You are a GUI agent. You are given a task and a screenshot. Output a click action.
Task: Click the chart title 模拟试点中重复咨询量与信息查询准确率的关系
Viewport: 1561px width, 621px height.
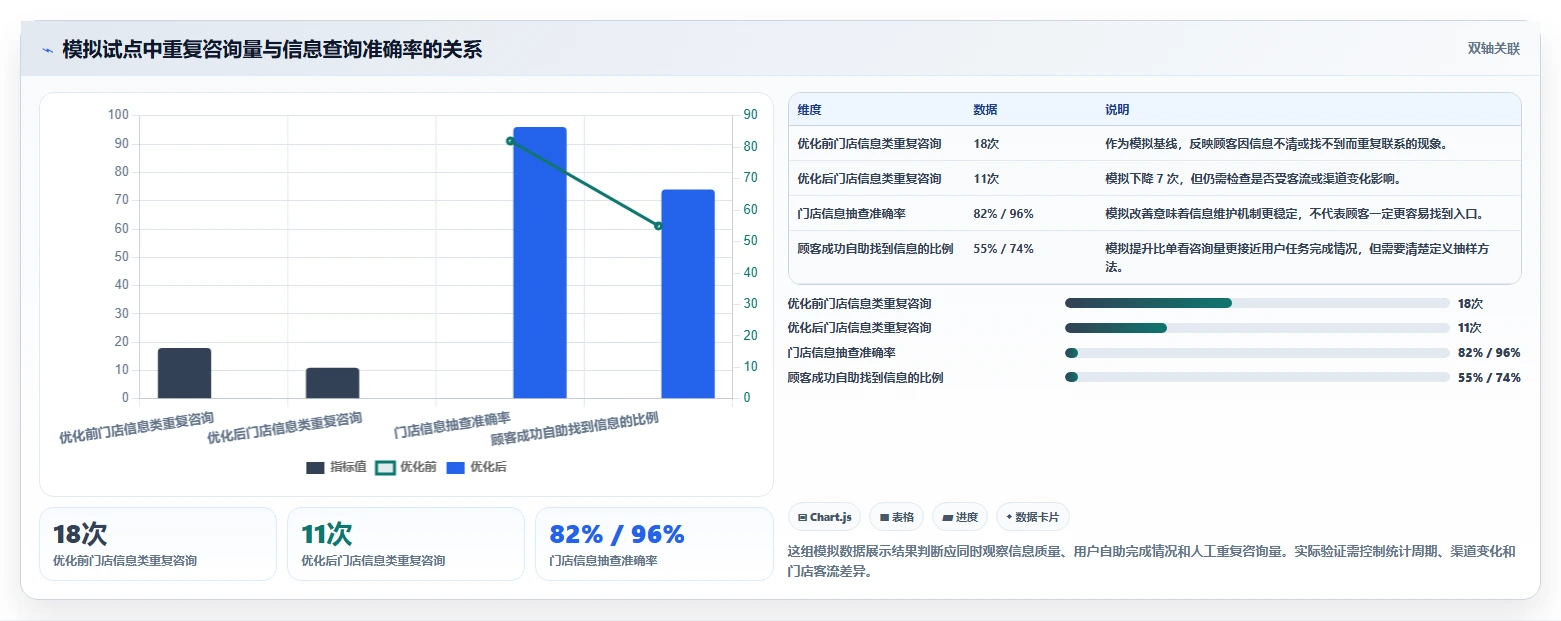tap(272, 49)
